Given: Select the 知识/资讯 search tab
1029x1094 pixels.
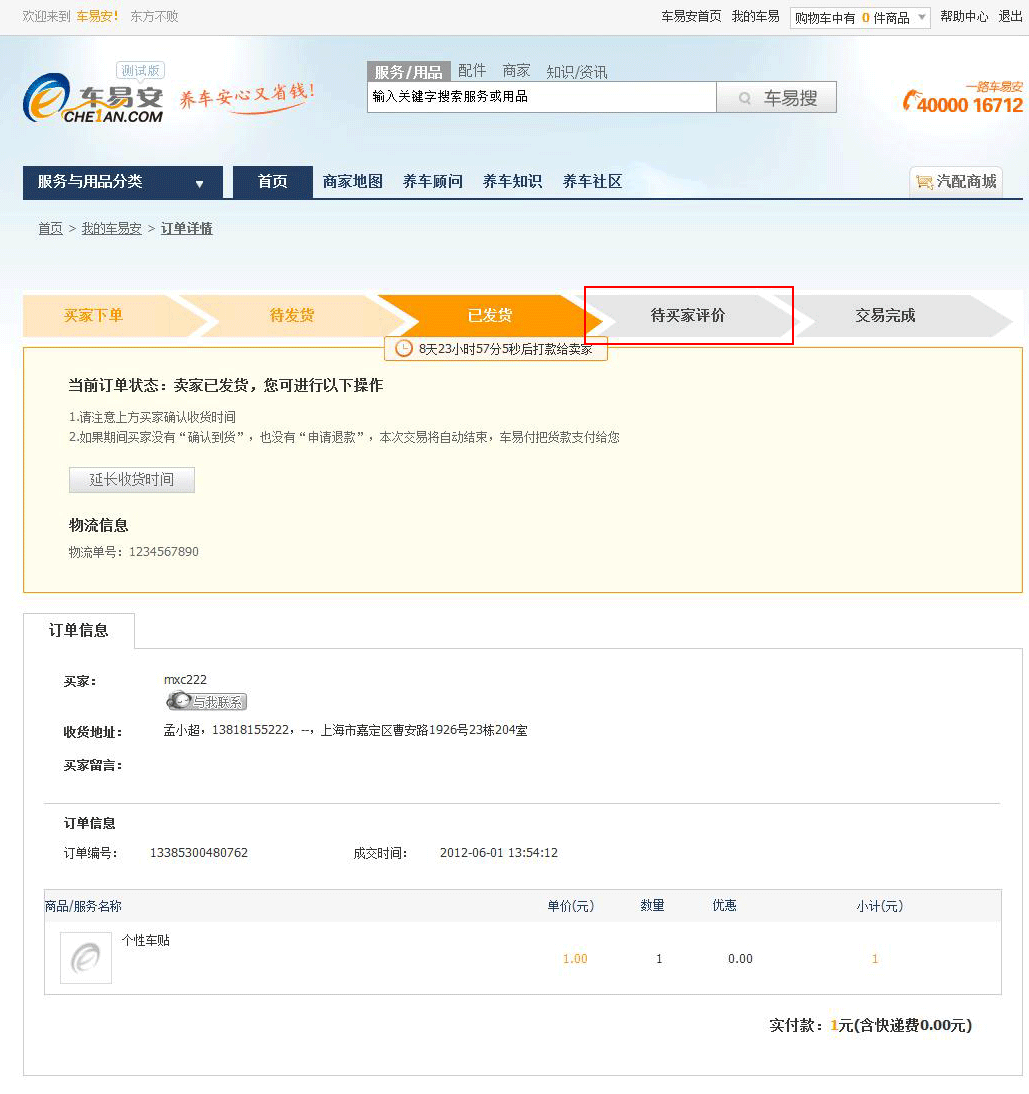Looking at the screenshot, I should (576, 72).
